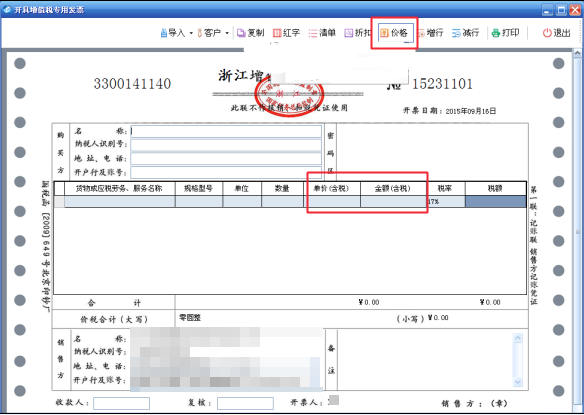Click the first row 单价 cell

click(x=331, y=202)
